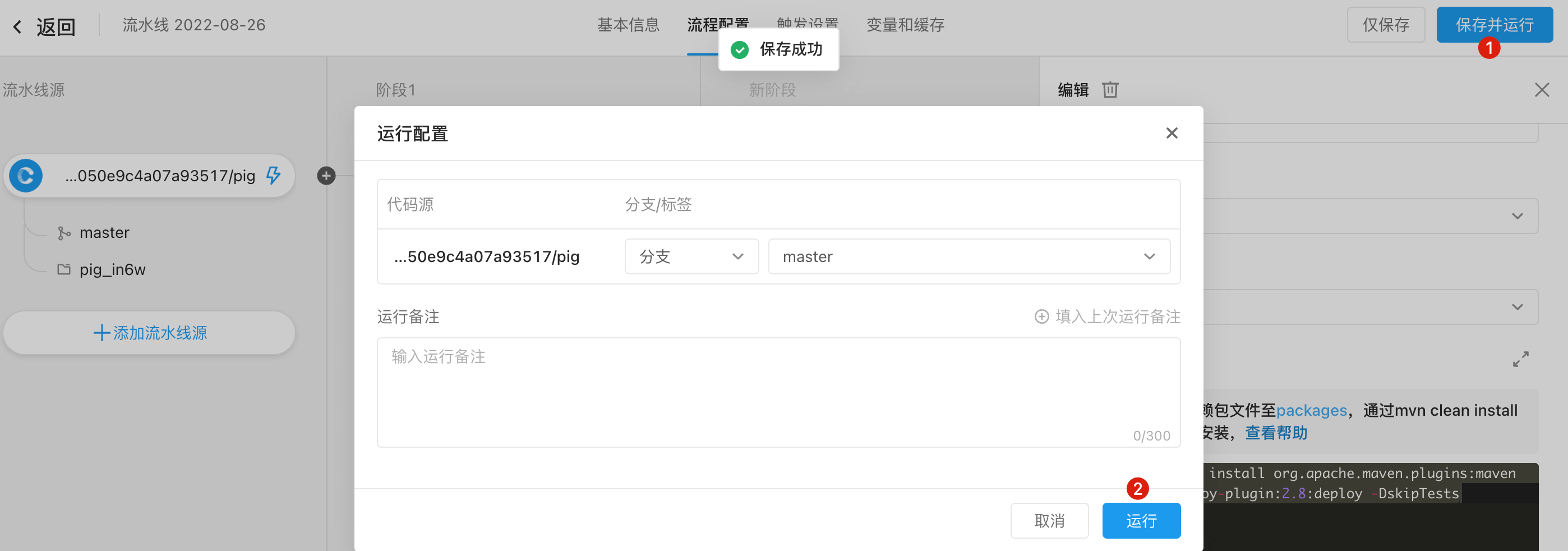Viewport: 1568px width, 551px height.
Task: Click the 代码源 column header
Action: tap(411, 205)
